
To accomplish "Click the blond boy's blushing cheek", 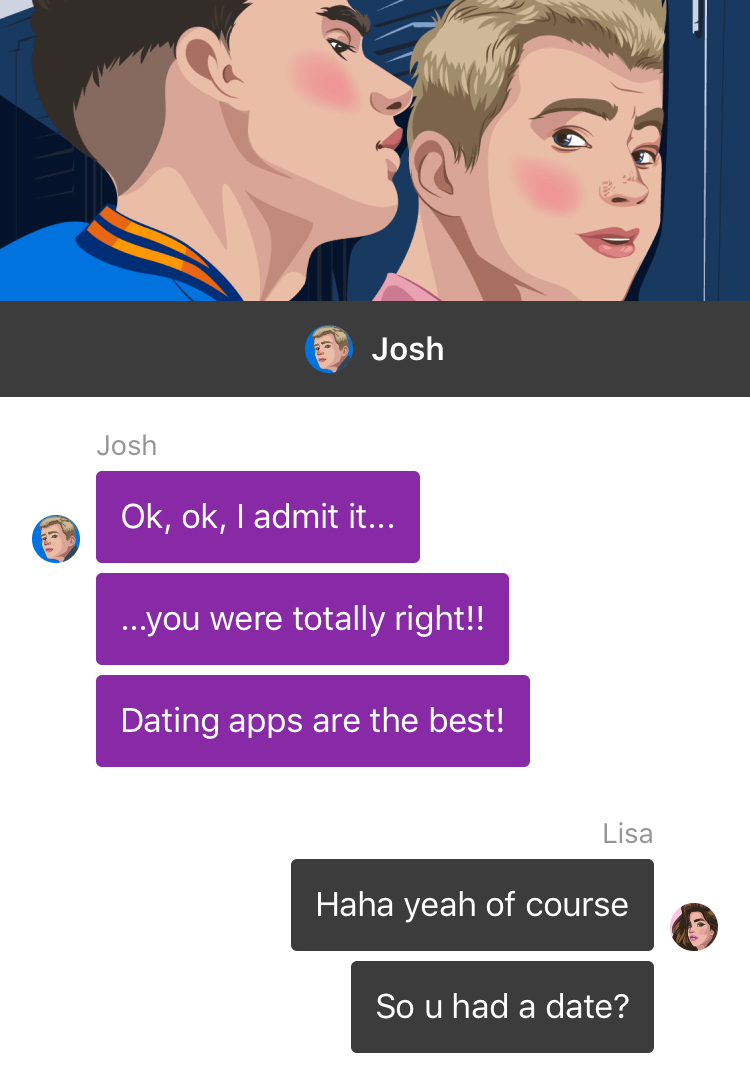I will [549, 185].
